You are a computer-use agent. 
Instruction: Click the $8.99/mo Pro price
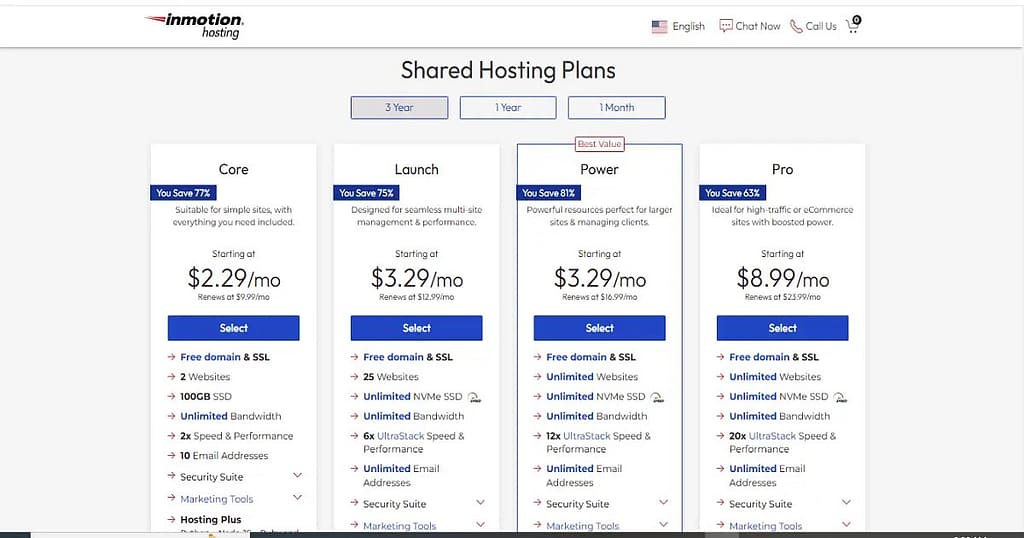(x=782, y=279)
